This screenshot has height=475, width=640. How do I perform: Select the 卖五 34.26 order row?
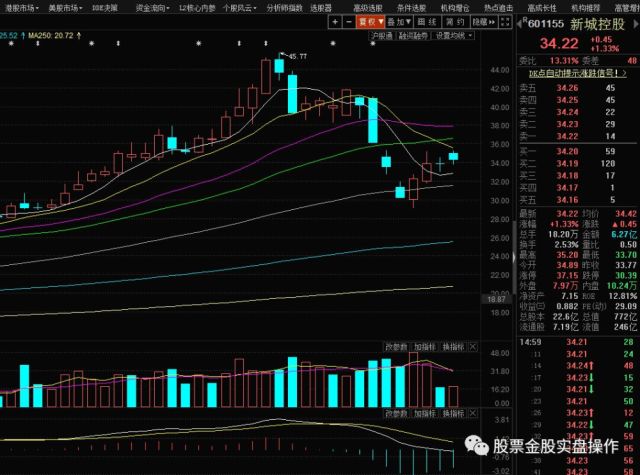(577, 88)
